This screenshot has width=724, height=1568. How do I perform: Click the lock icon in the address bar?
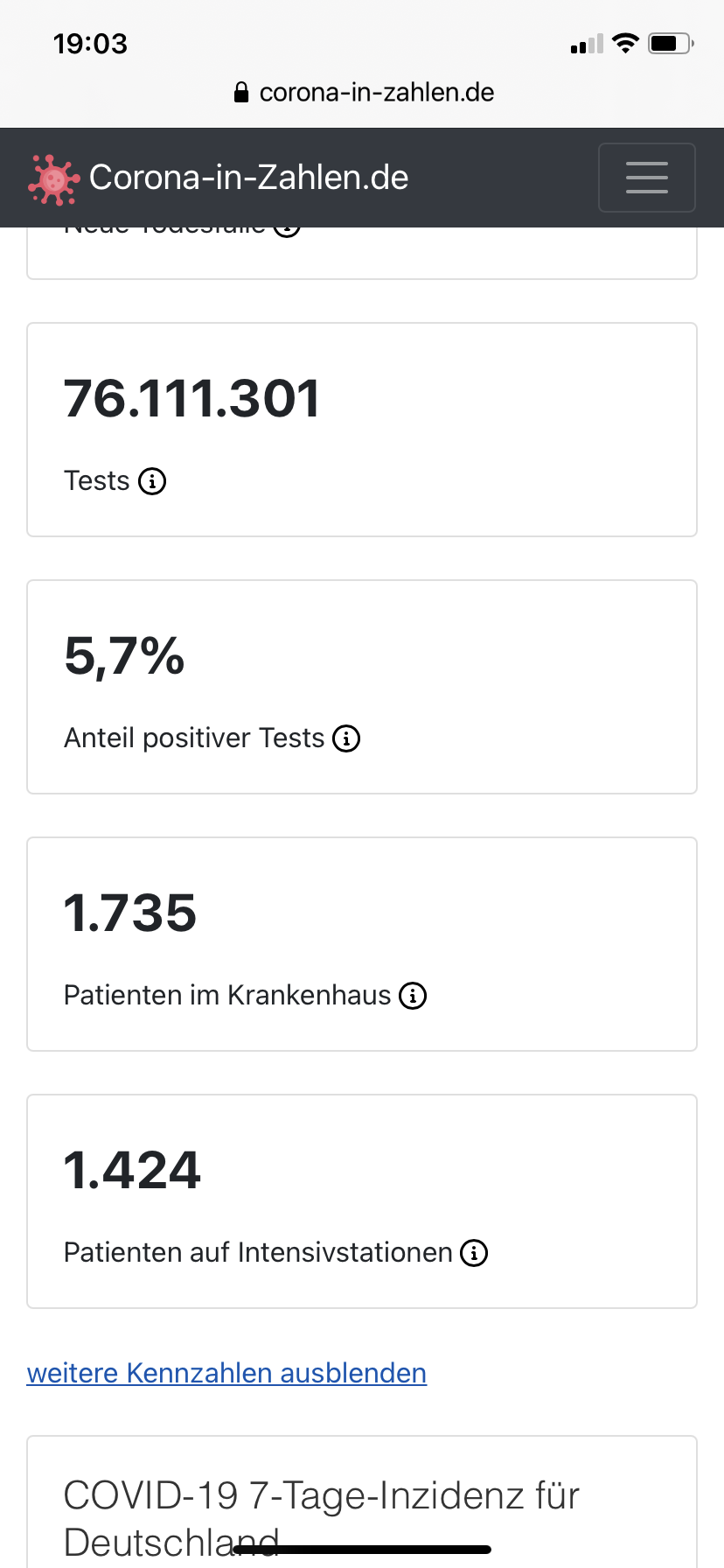[x=241, y=93]
